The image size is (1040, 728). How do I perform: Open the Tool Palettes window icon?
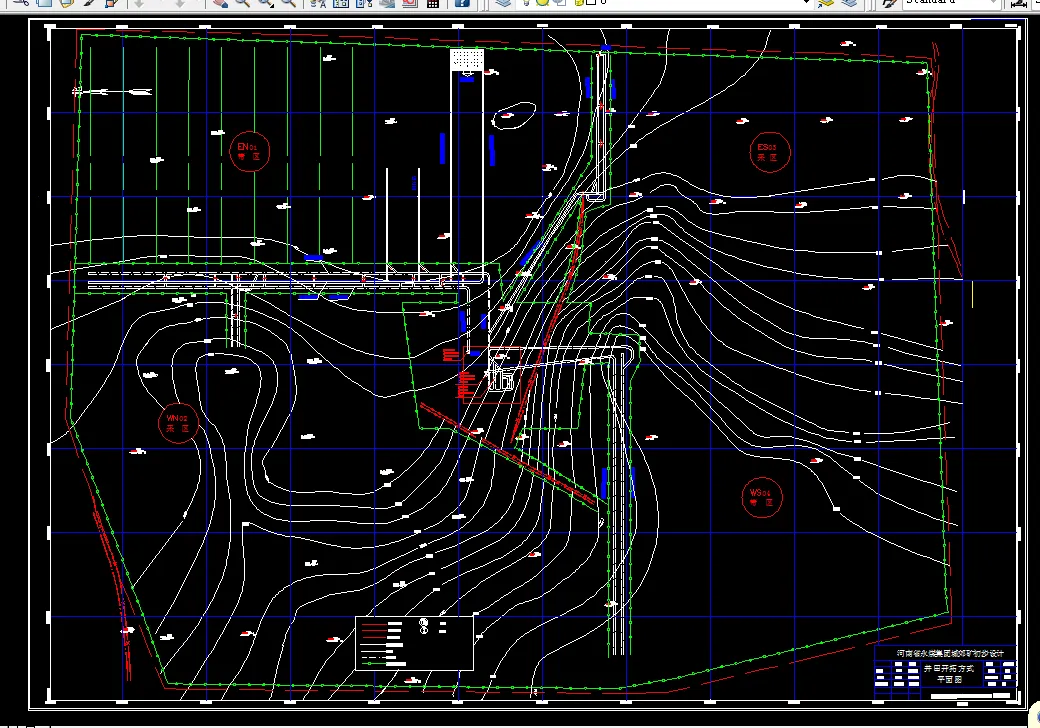coord(364,3)
